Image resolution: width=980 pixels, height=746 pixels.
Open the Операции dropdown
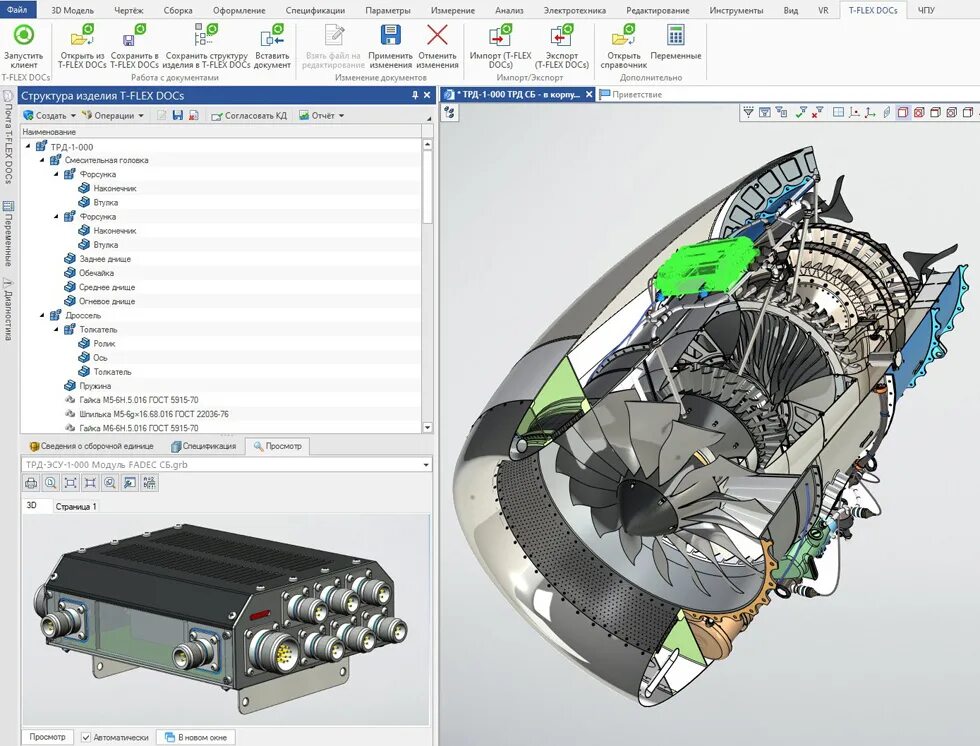coord(113,116)
